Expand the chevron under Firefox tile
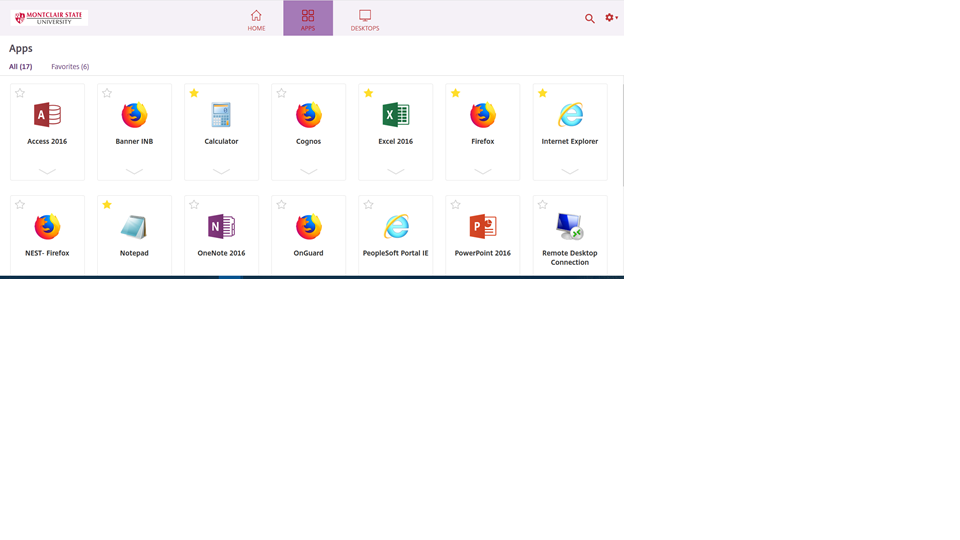 [x=482, y=171]
